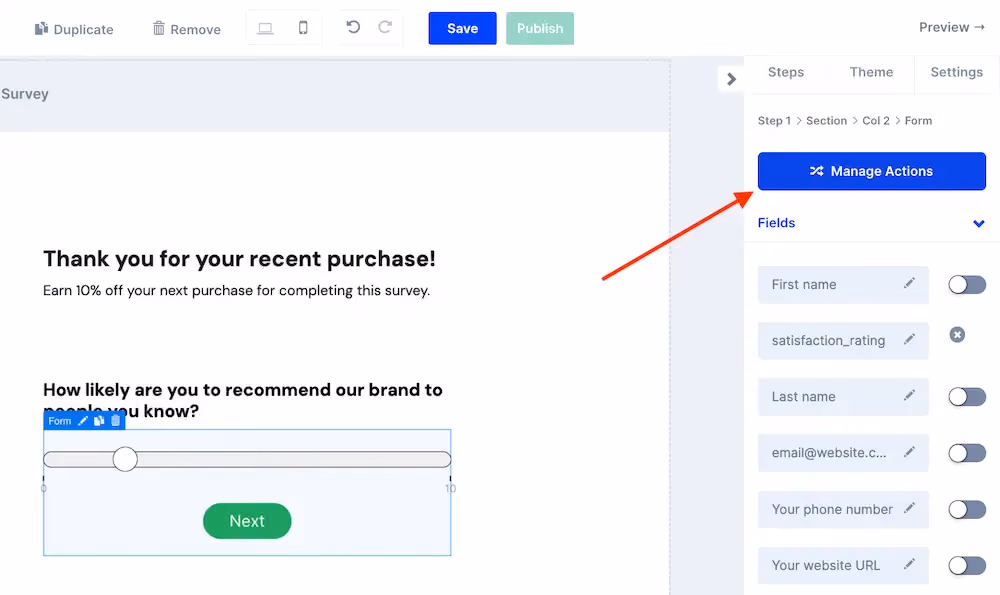The image size is (1000, 595).
Task: Go to the Step 1 breadcrumb
Action: pos(774,121)
